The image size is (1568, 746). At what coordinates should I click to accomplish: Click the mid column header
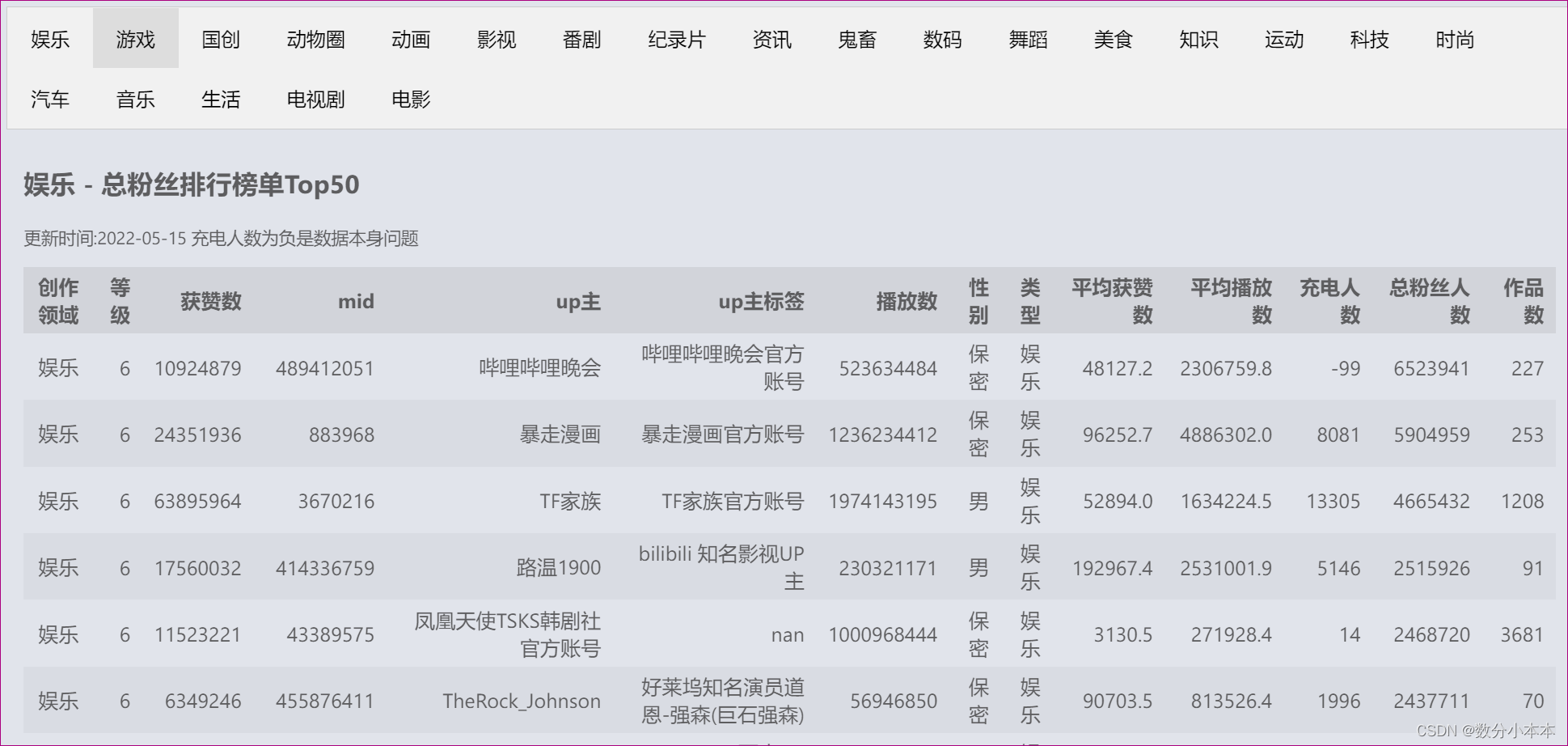pos(356,301)
